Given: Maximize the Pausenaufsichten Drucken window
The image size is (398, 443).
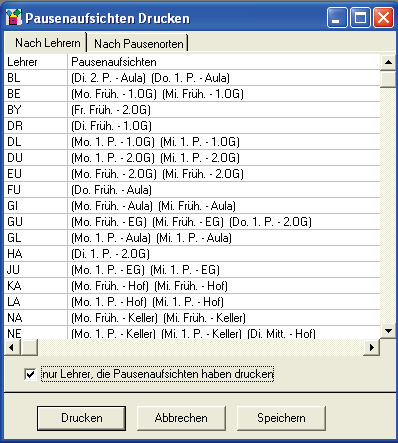Looking at the screenshot, I should tap(360, 18).
